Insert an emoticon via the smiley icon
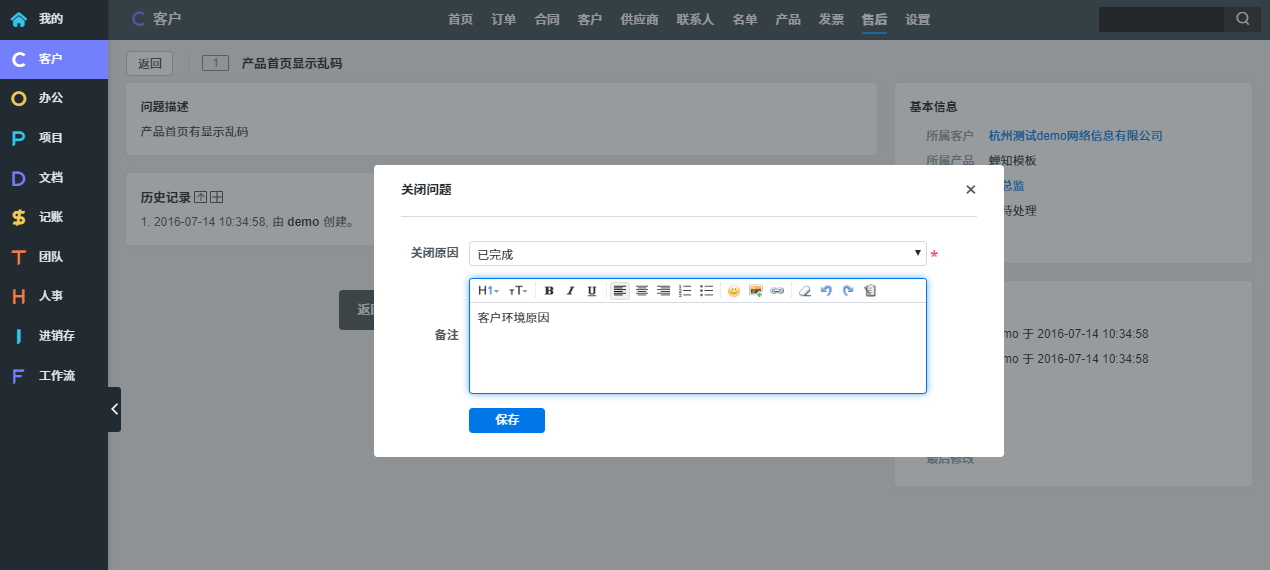The height and width of the screenshot is (570, 1270). 733,291
